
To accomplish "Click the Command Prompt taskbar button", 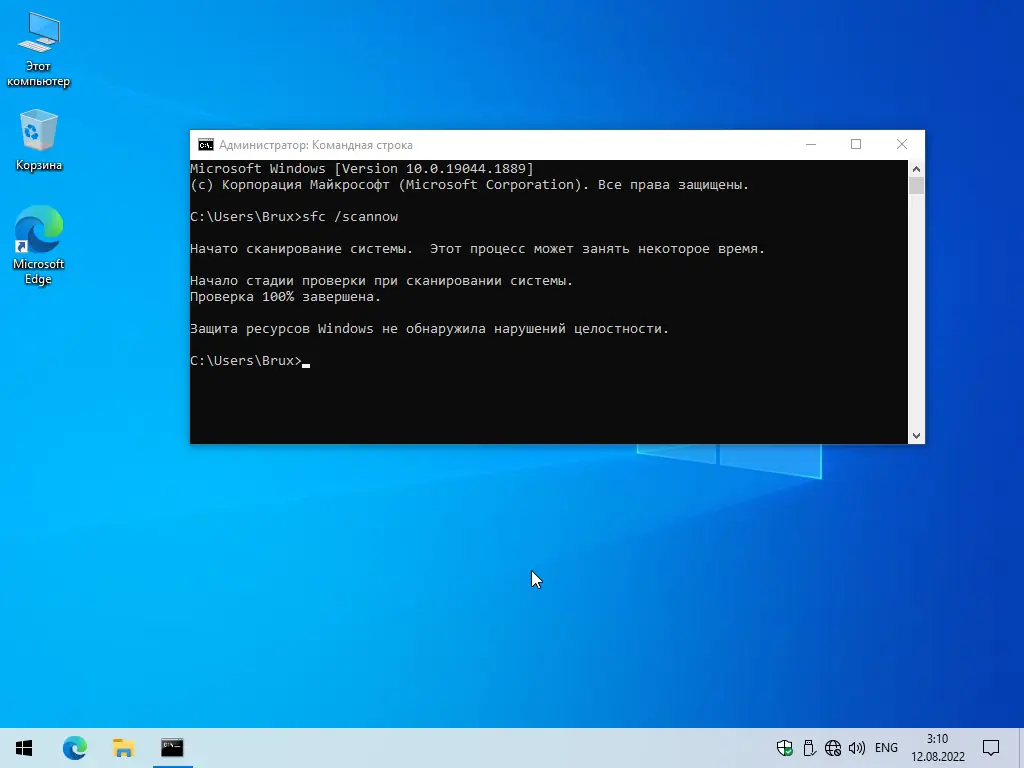I will click(172, 748).
